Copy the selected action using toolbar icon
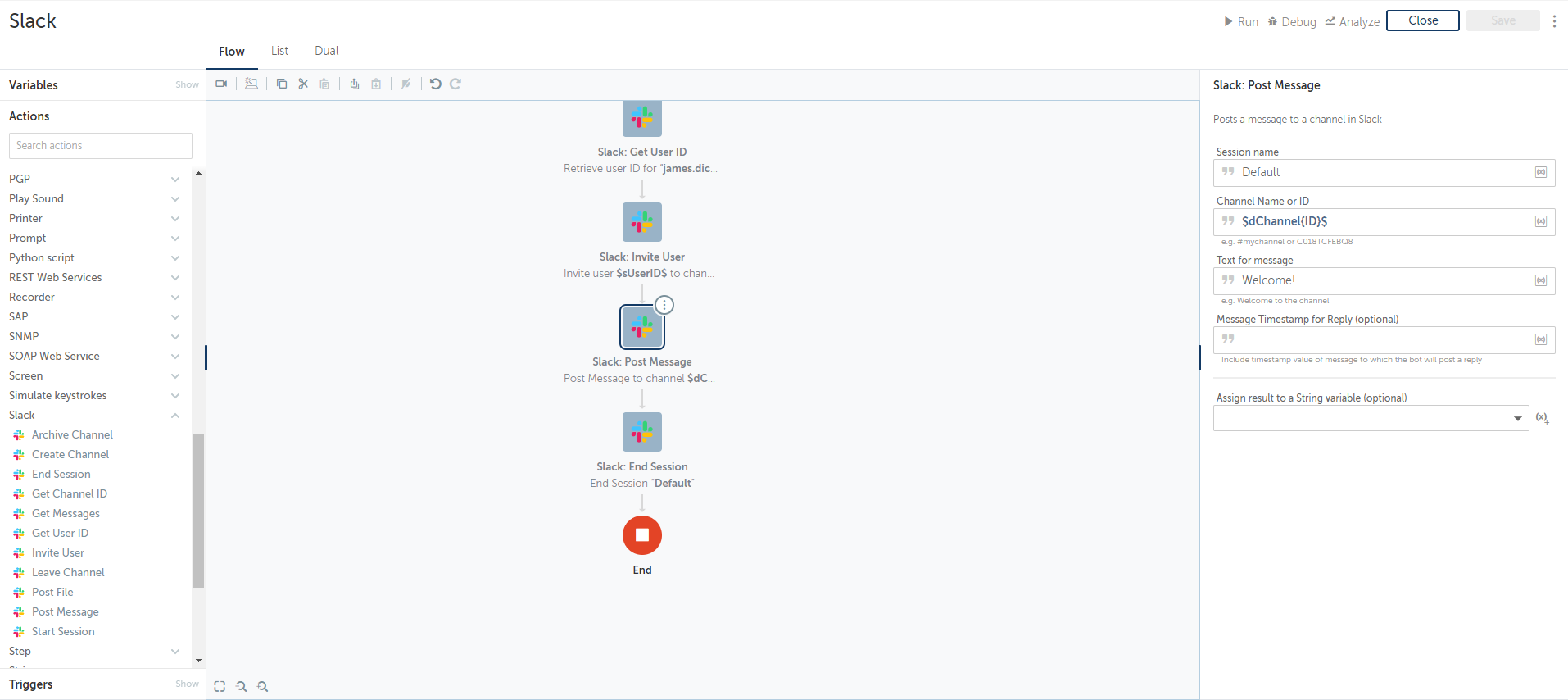1568x700 pixels. click(x=282, y=84)
